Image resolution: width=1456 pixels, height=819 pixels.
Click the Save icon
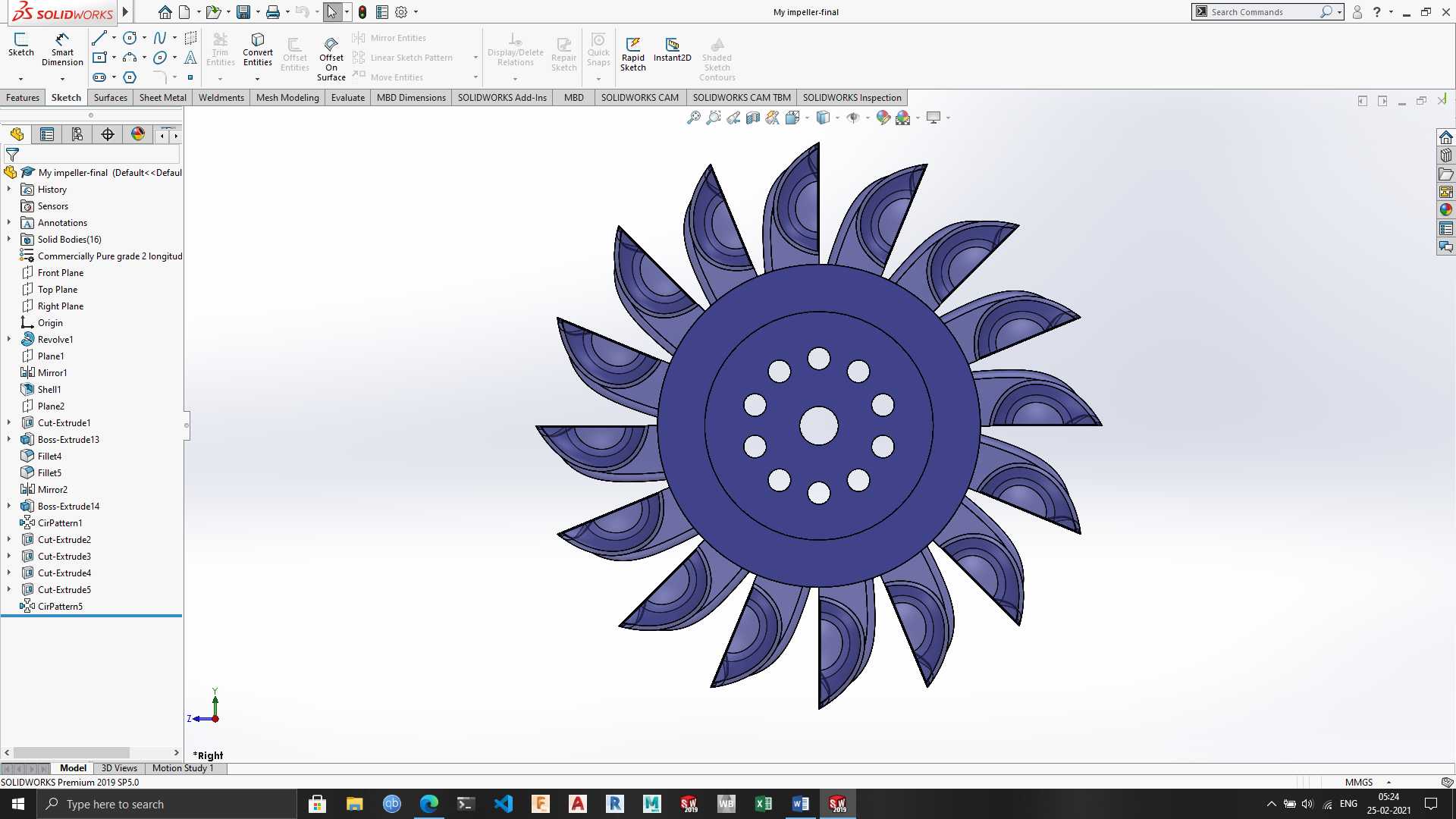coord(243,12)
